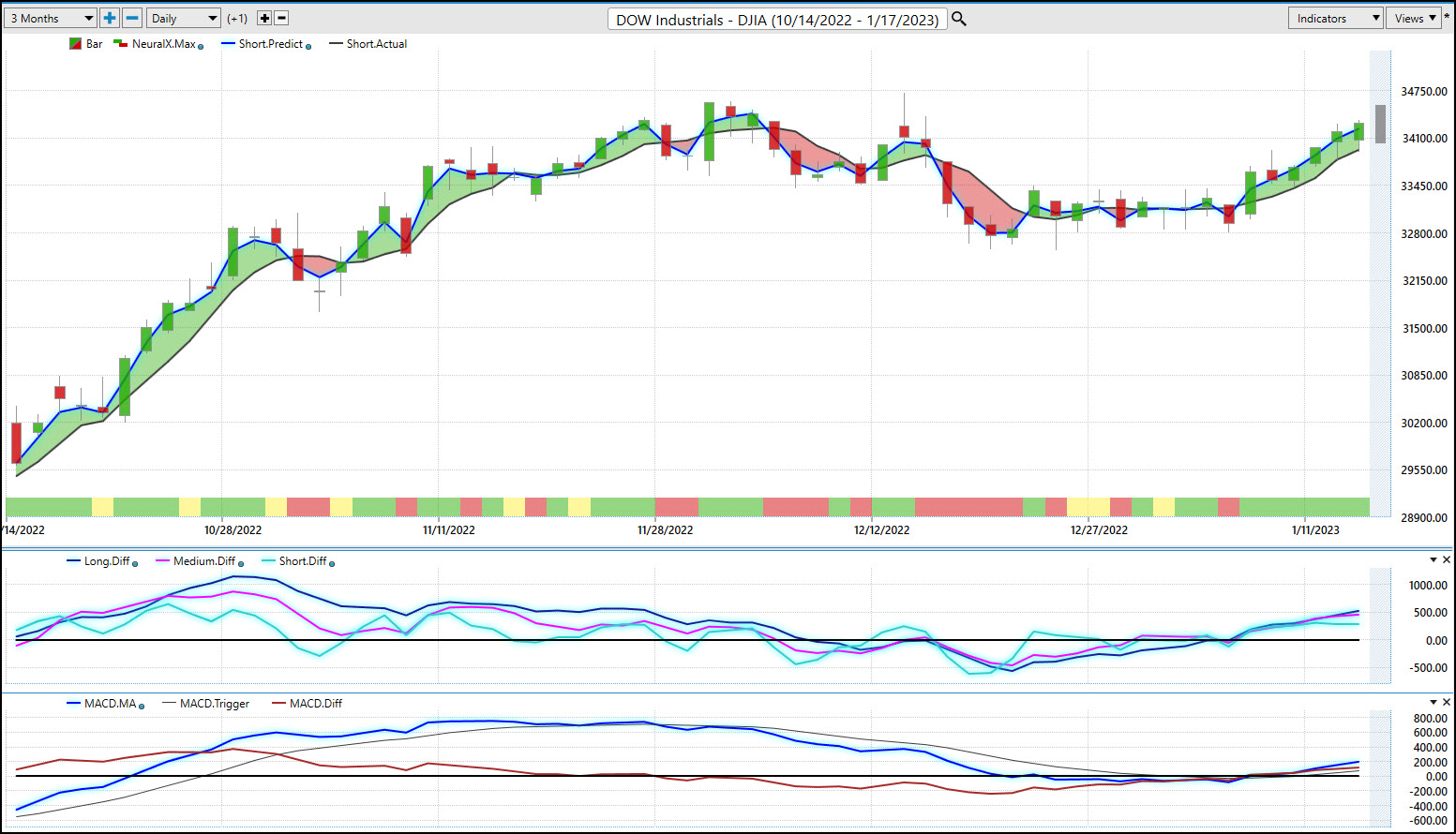
Task: Close the Long/Medium/Short Diff panel
Action: (x=1447, y=559)
